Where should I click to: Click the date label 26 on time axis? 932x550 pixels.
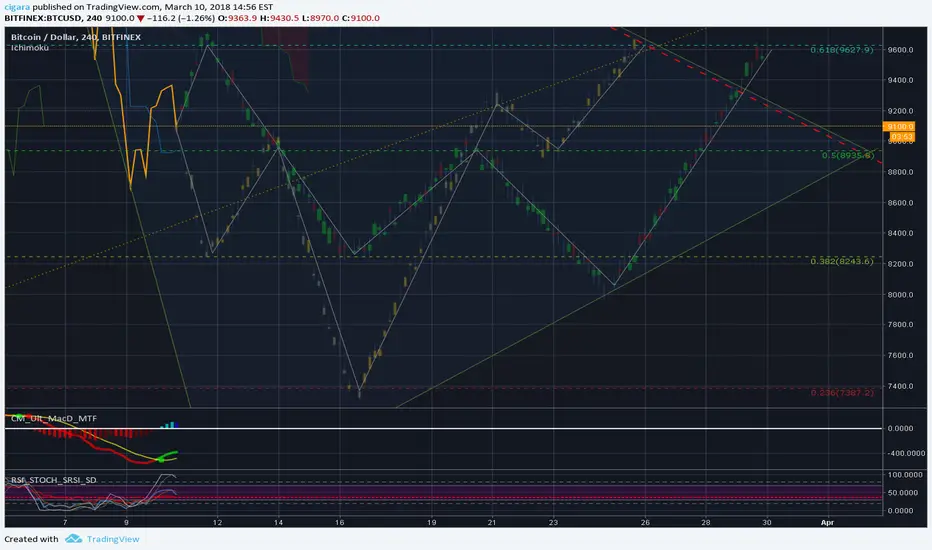pyautogui.click(x=646, y=523)
